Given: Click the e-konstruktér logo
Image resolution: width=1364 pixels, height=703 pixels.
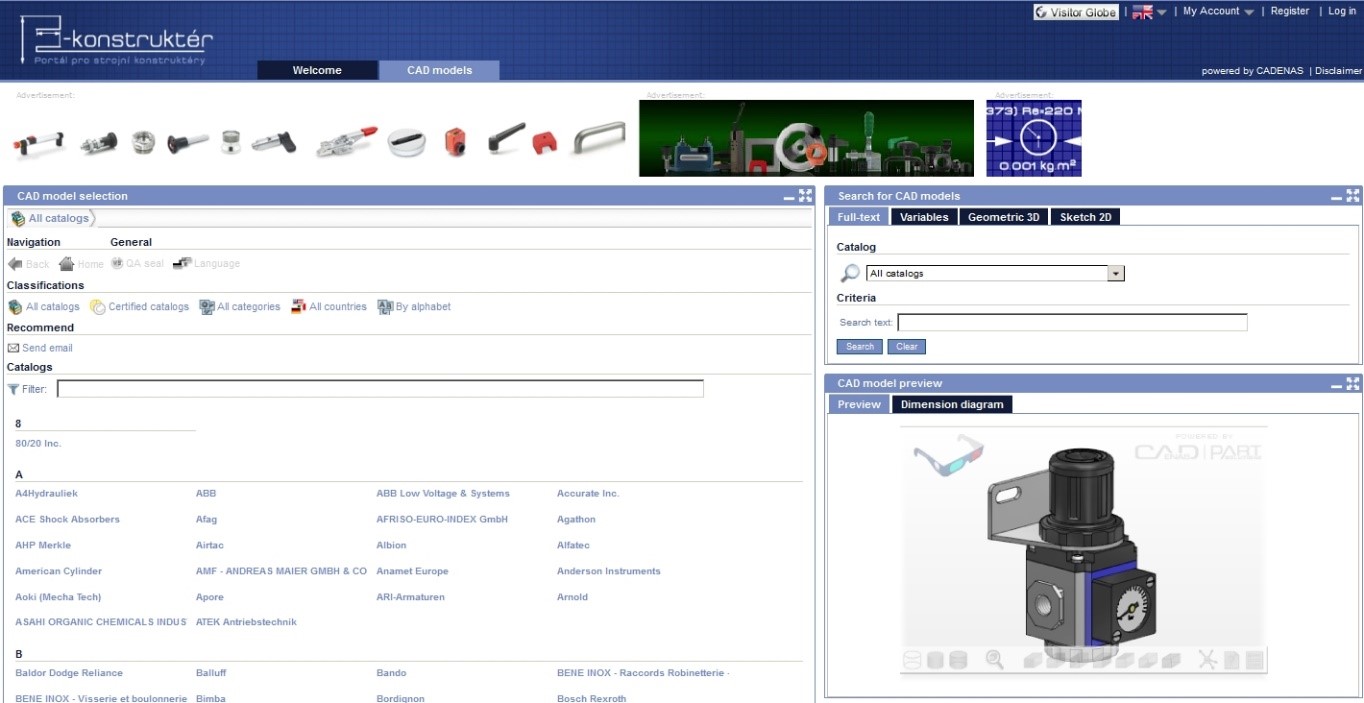Looking at the screenshot, I should click(x=116, y=40).
